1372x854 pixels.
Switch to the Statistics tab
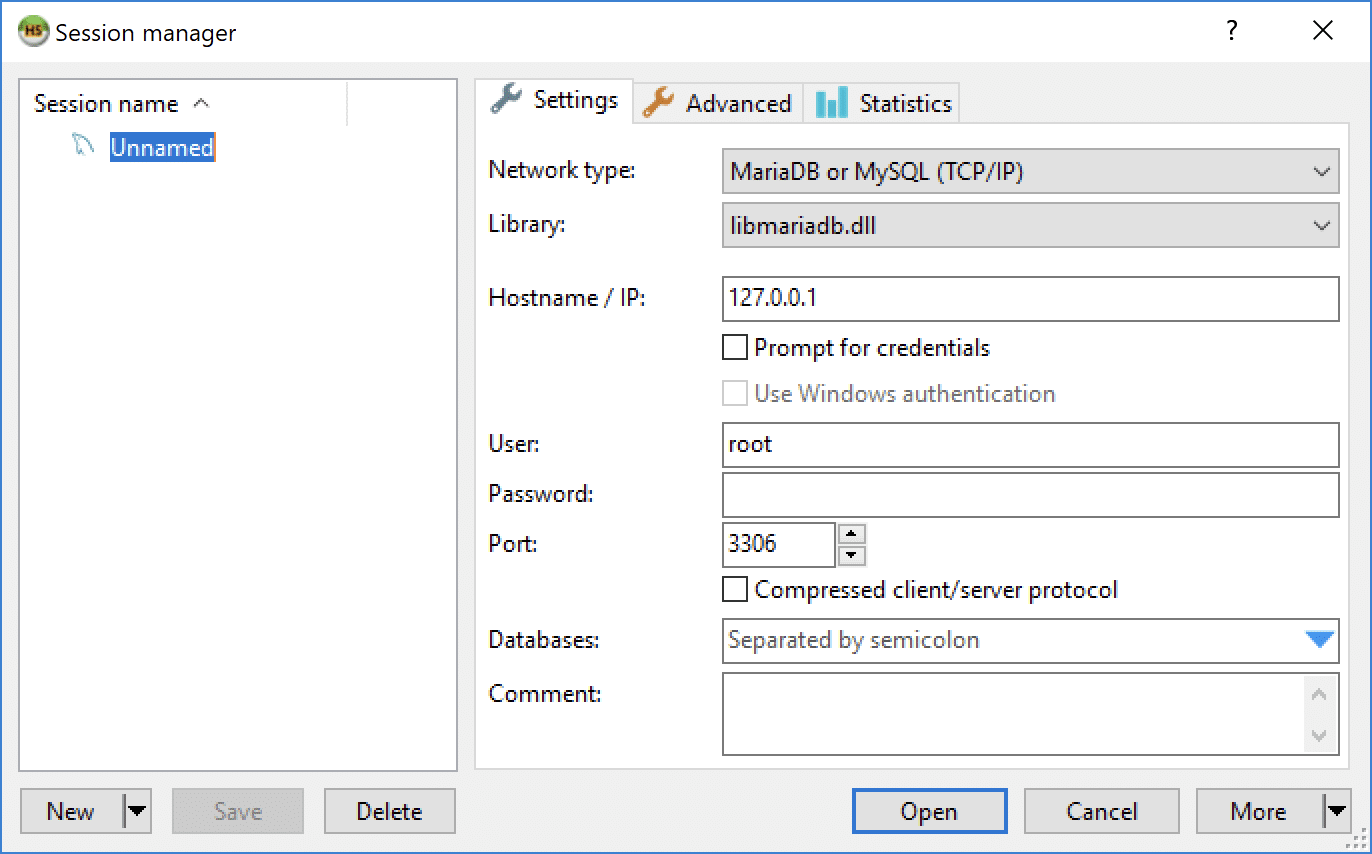click(x=897, y=101)
